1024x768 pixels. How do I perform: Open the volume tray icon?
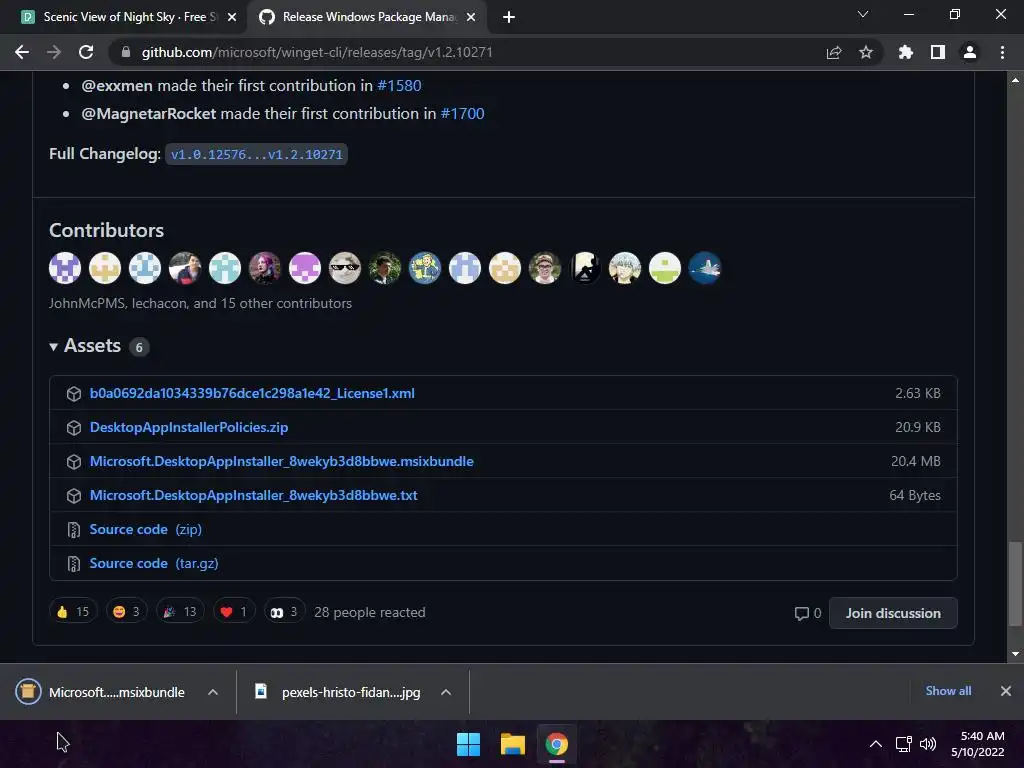[927, 744]
